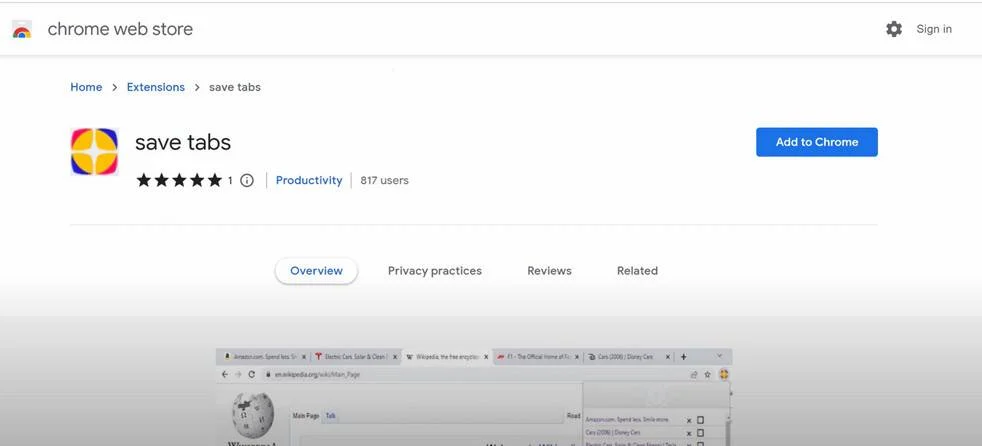Image resolution: width=982 pixels, height=446 pixels.
Task: Select the Overview tab
Action: pyautogui.click(x=316, y=271)
